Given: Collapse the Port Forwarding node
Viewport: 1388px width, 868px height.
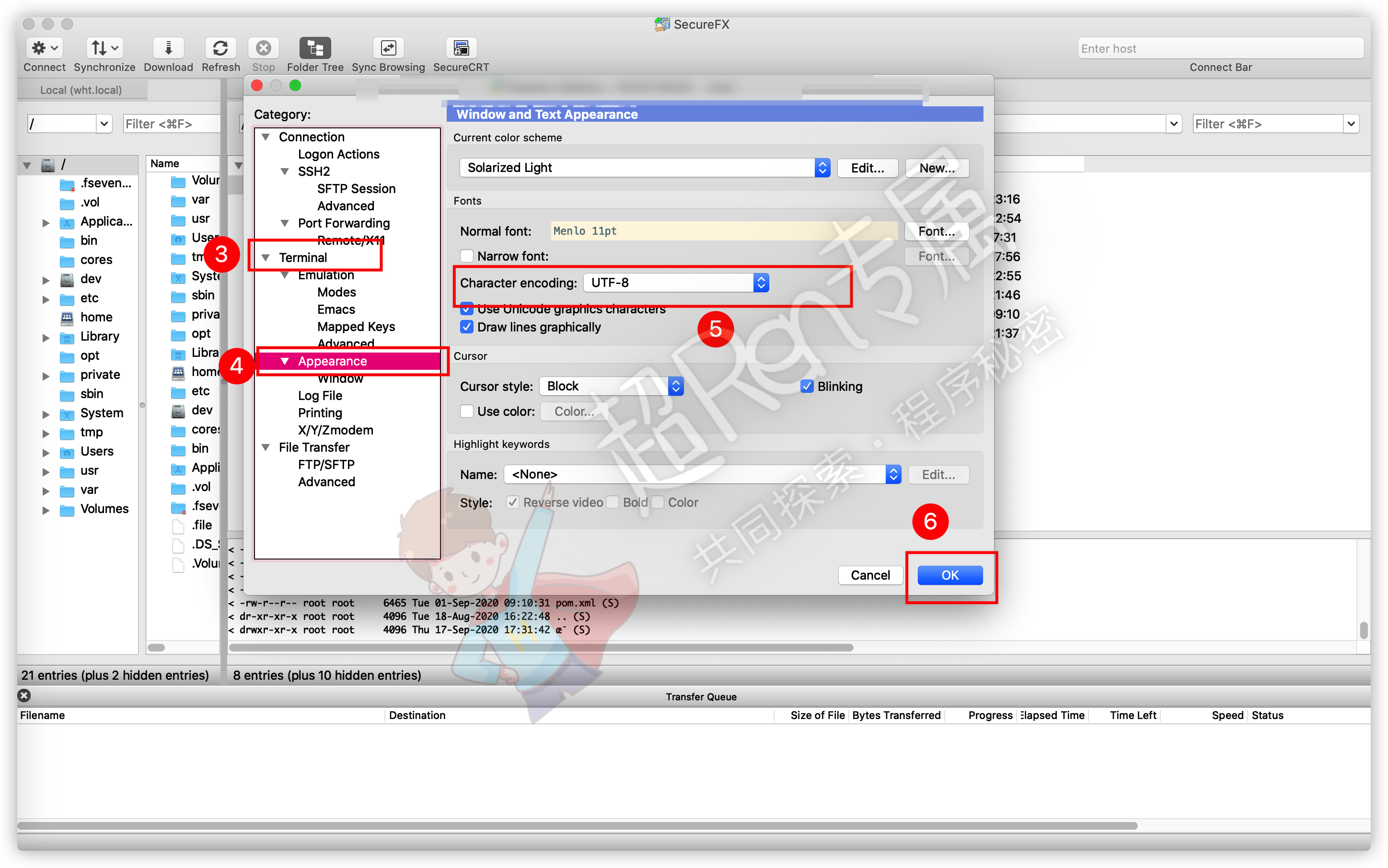Looking at the screenshot, I should coord(285,223).
